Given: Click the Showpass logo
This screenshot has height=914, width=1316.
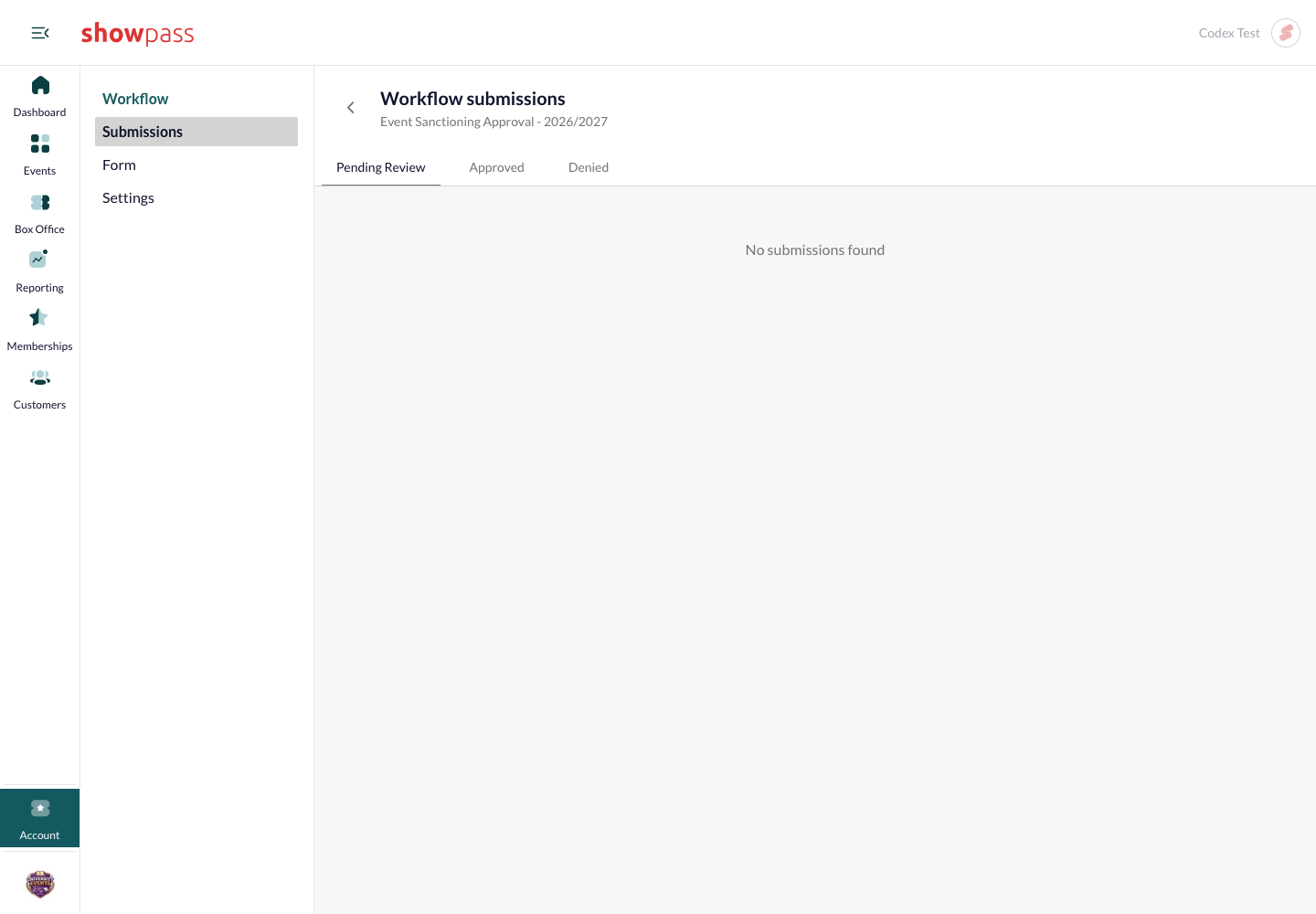Looking at the screenshot, I should [137, 33].
